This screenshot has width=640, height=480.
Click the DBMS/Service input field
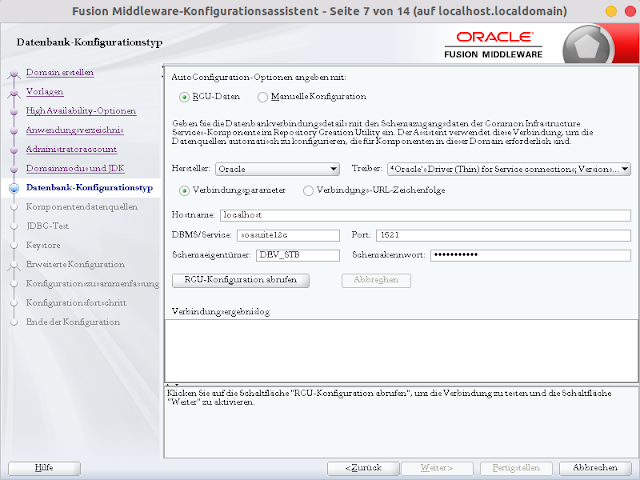coord(288,235)
